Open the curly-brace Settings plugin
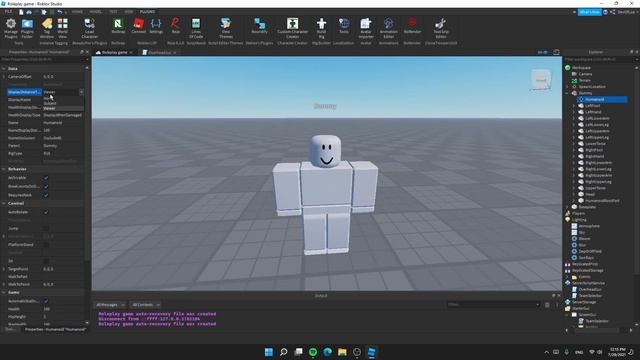Image resolution: width=640 pixels, height=360 pixels. point(156,26)
